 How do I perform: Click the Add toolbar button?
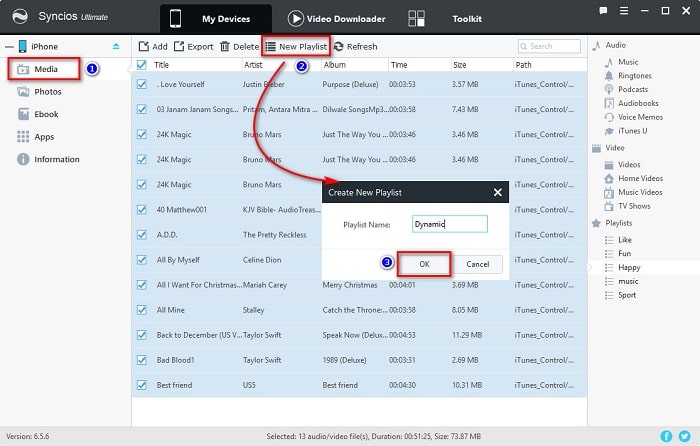[x=153, y=46]
